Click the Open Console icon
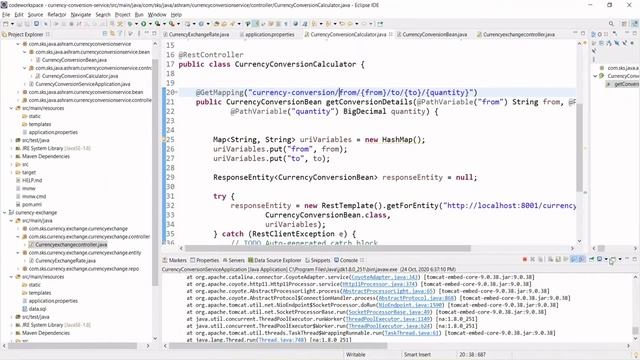Image resolution: width=640 pixels, height=360 pixels. coord(612,260)
